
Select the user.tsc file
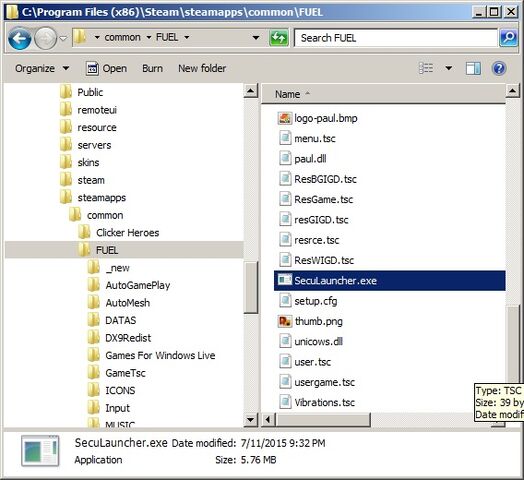(305, 362)
